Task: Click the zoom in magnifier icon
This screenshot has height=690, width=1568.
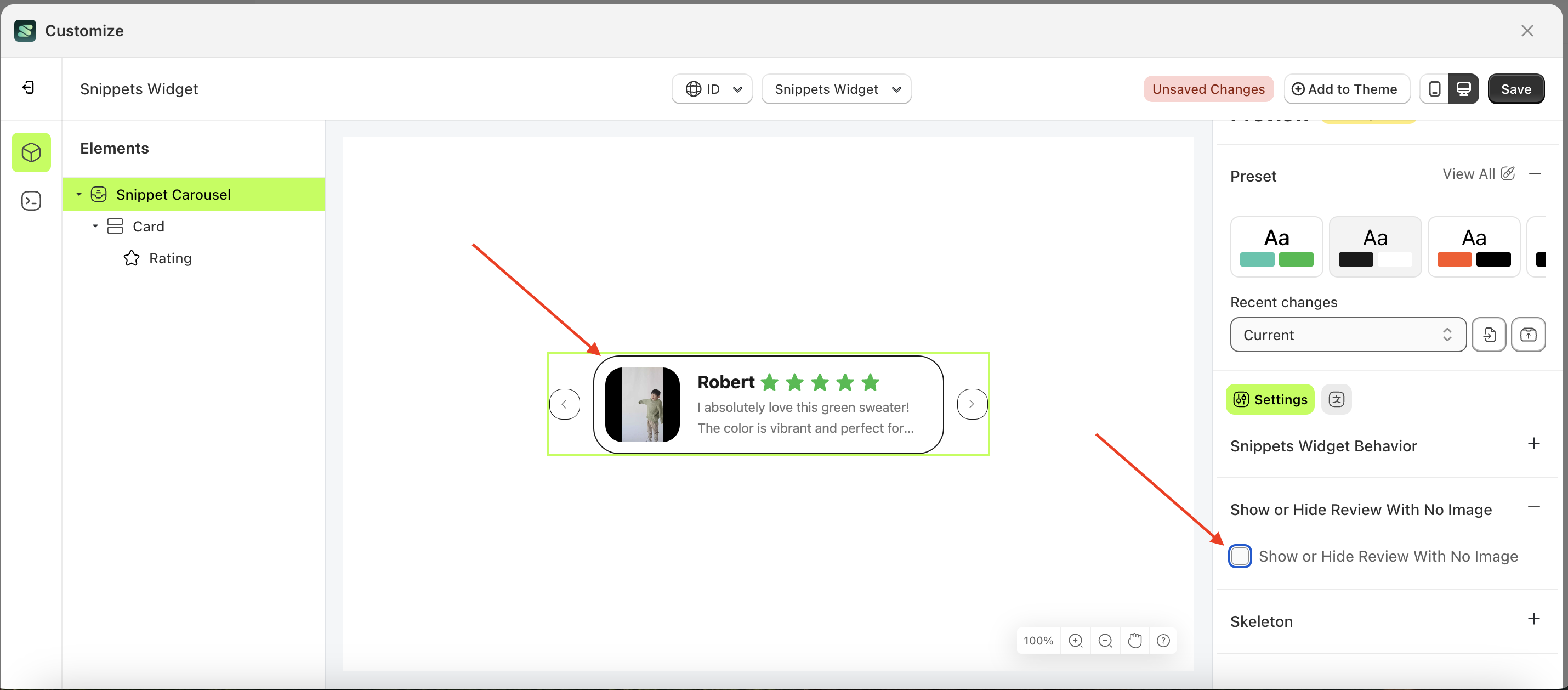Action: point(1076,641)
